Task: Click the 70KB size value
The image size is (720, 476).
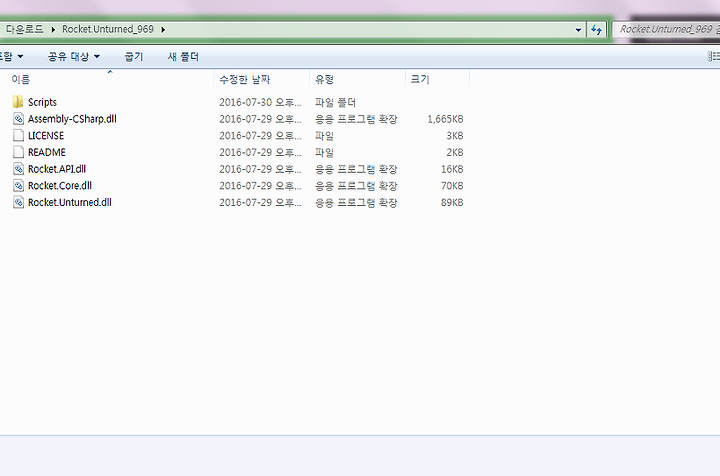Action: 452,186
